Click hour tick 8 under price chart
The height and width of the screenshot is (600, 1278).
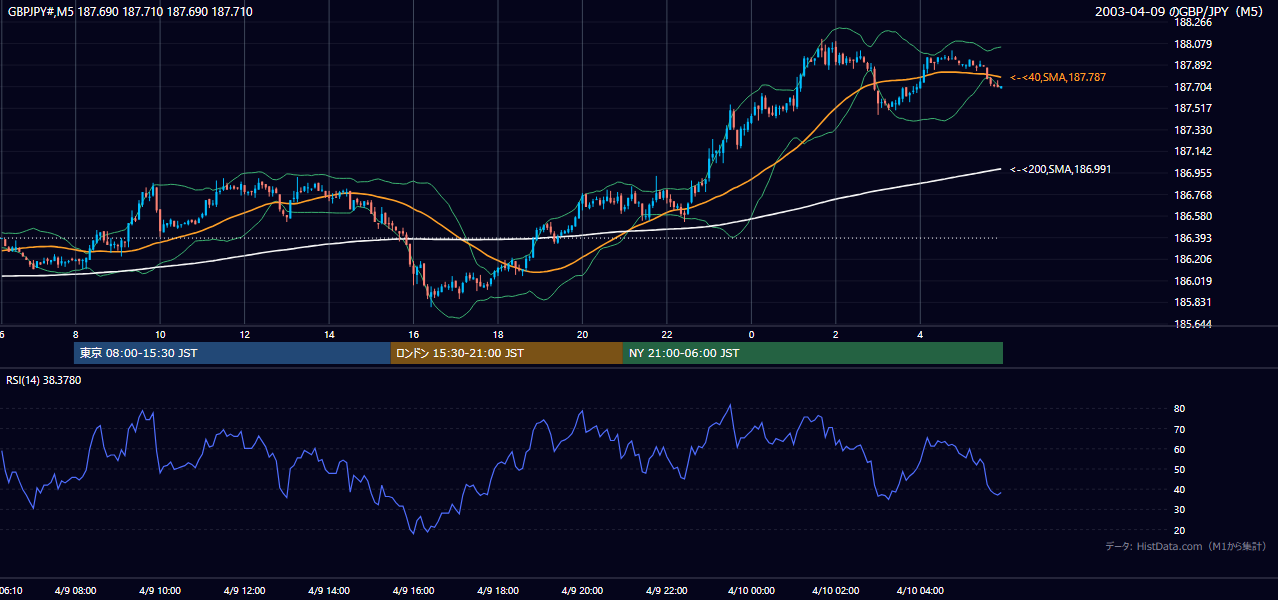click(75, 335)
